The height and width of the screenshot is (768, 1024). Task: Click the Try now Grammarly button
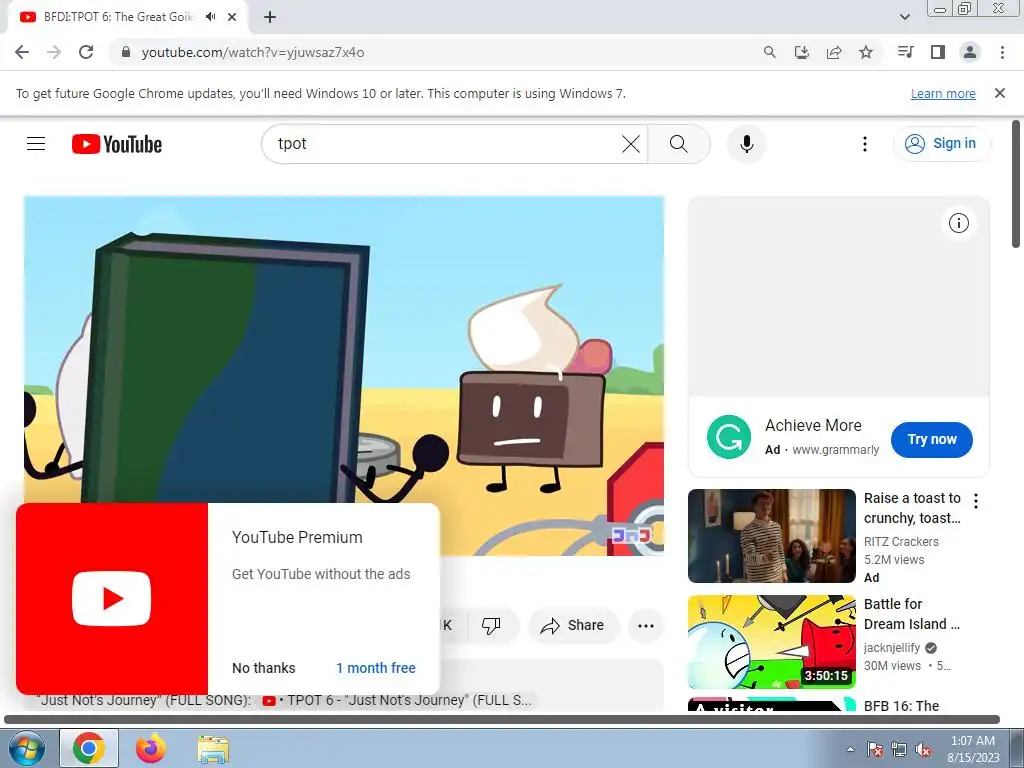[932, 440]
